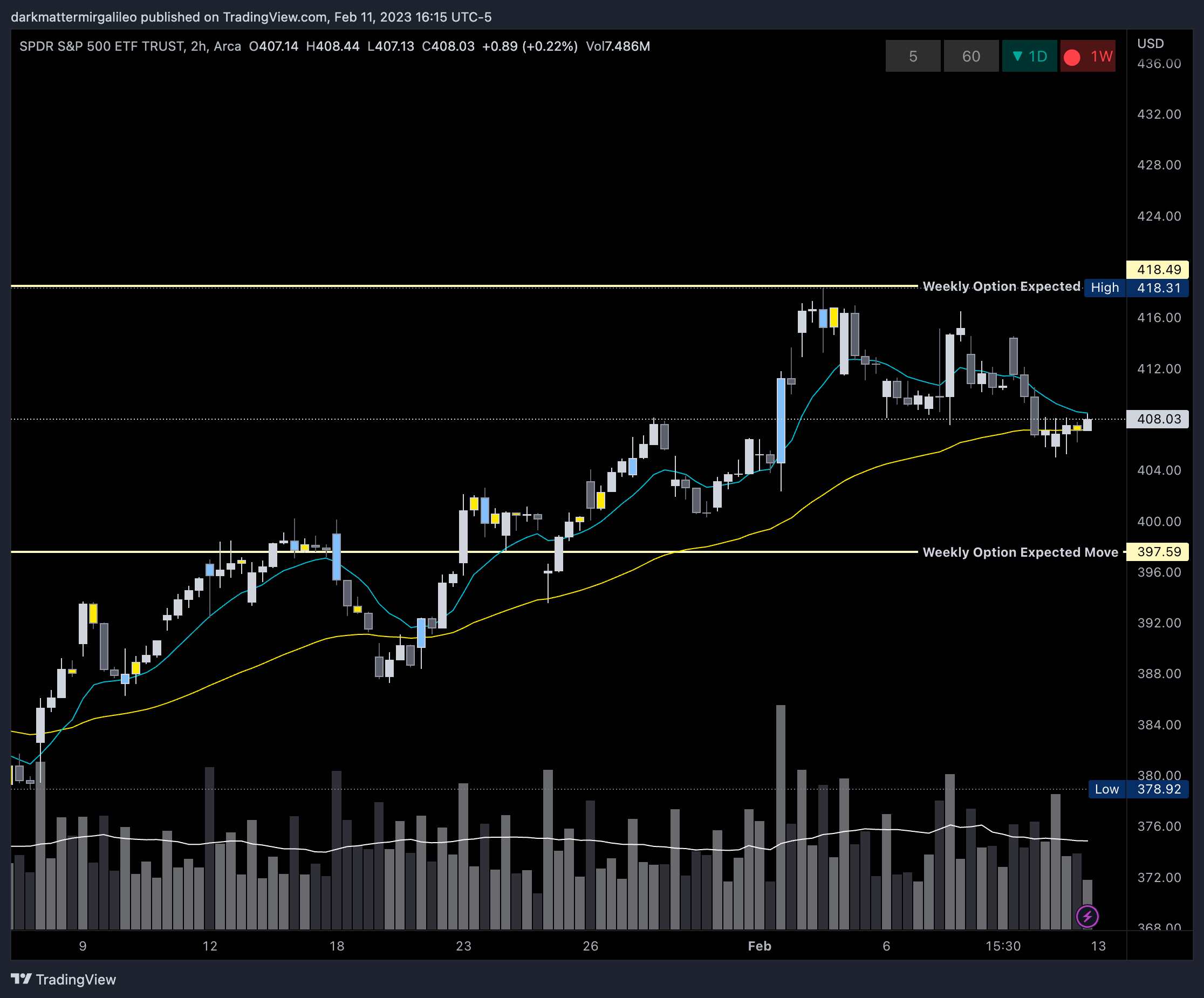Click the 18 date label on time axis
Image resolution: width=1204 pixels, height=998 pixels.
(337, 946)
